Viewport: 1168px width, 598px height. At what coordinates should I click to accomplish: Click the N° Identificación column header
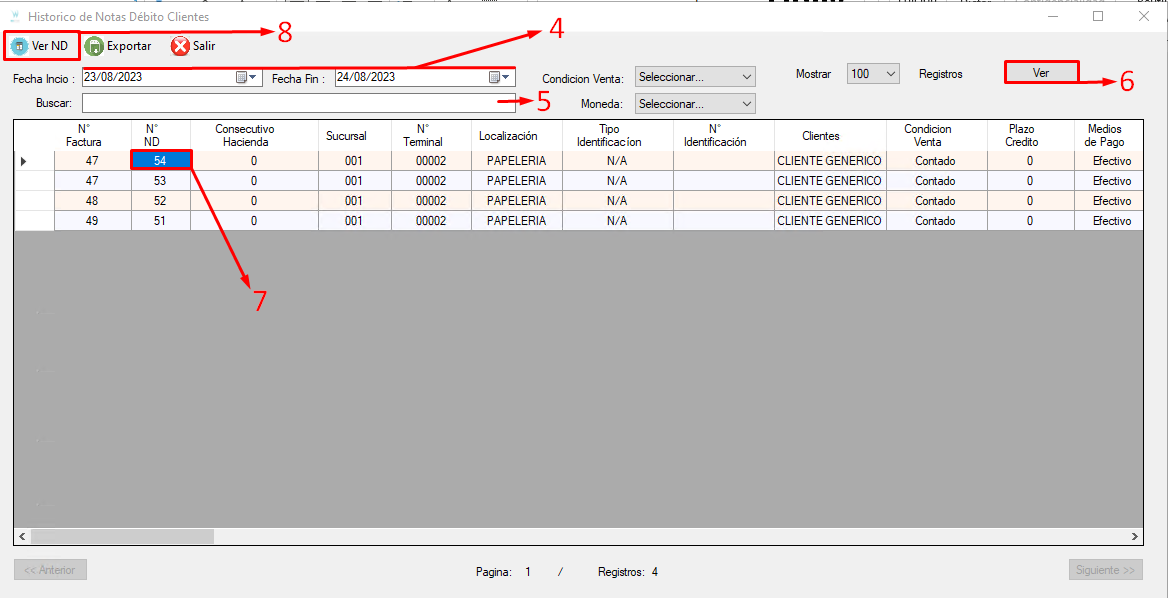724,135
